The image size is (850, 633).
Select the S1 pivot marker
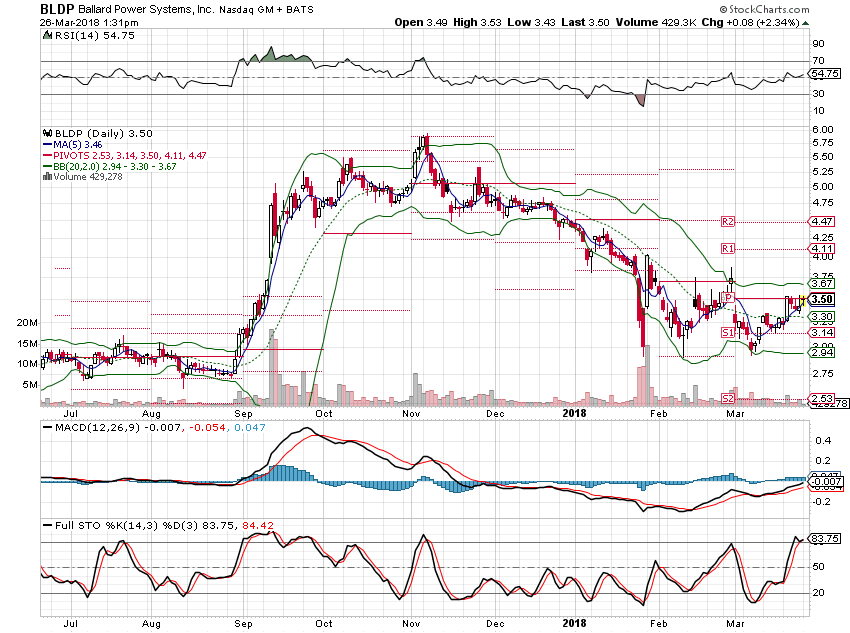point(727,332)
